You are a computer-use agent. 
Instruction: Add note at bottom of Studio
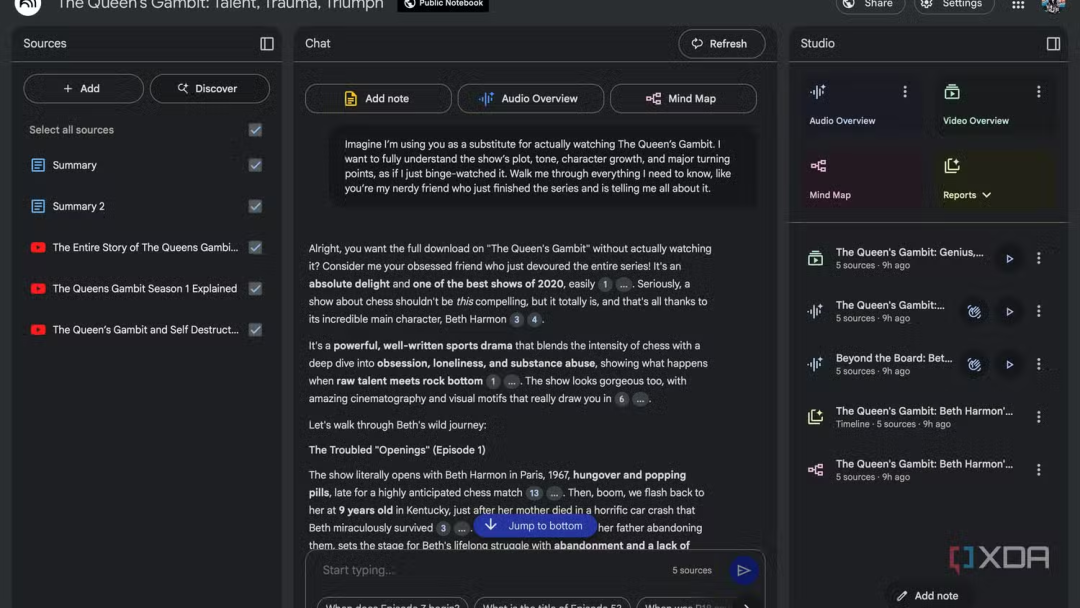point(927,596)
